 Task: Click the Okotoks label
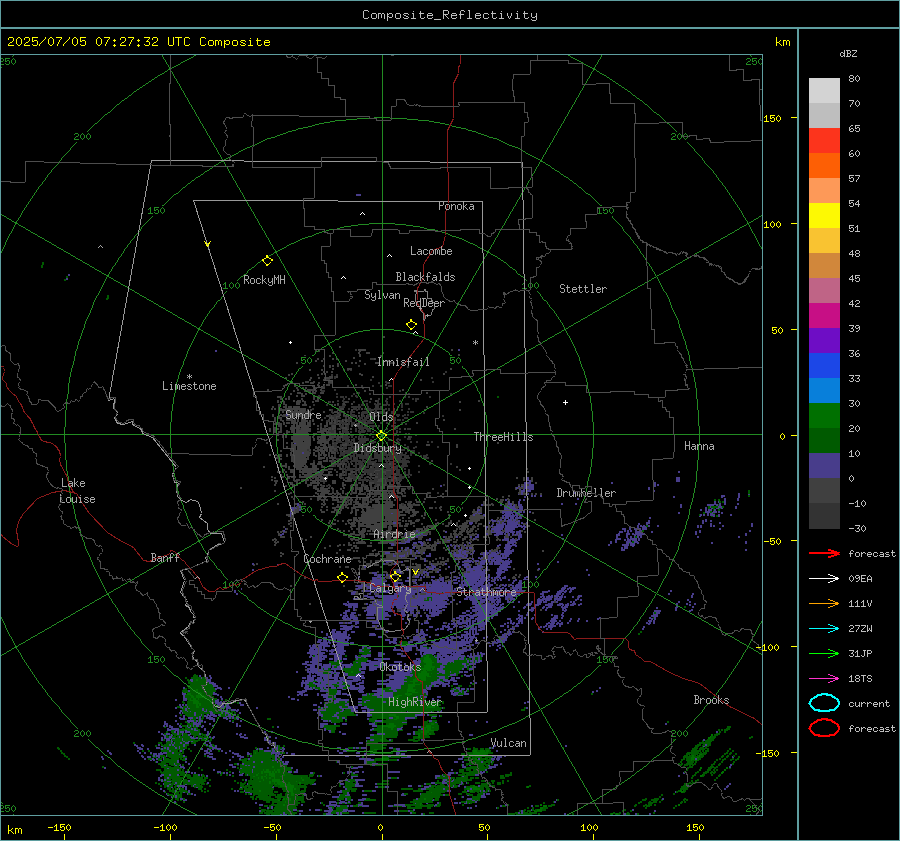click(400, 667)
